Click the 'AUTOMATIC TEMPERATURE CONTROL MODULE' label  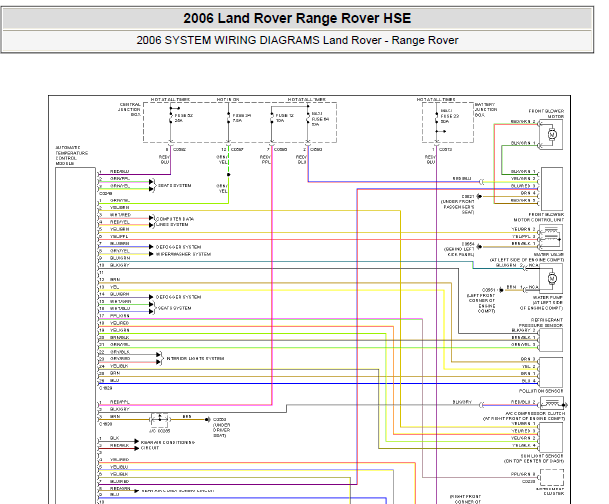(x=71, y=156)
